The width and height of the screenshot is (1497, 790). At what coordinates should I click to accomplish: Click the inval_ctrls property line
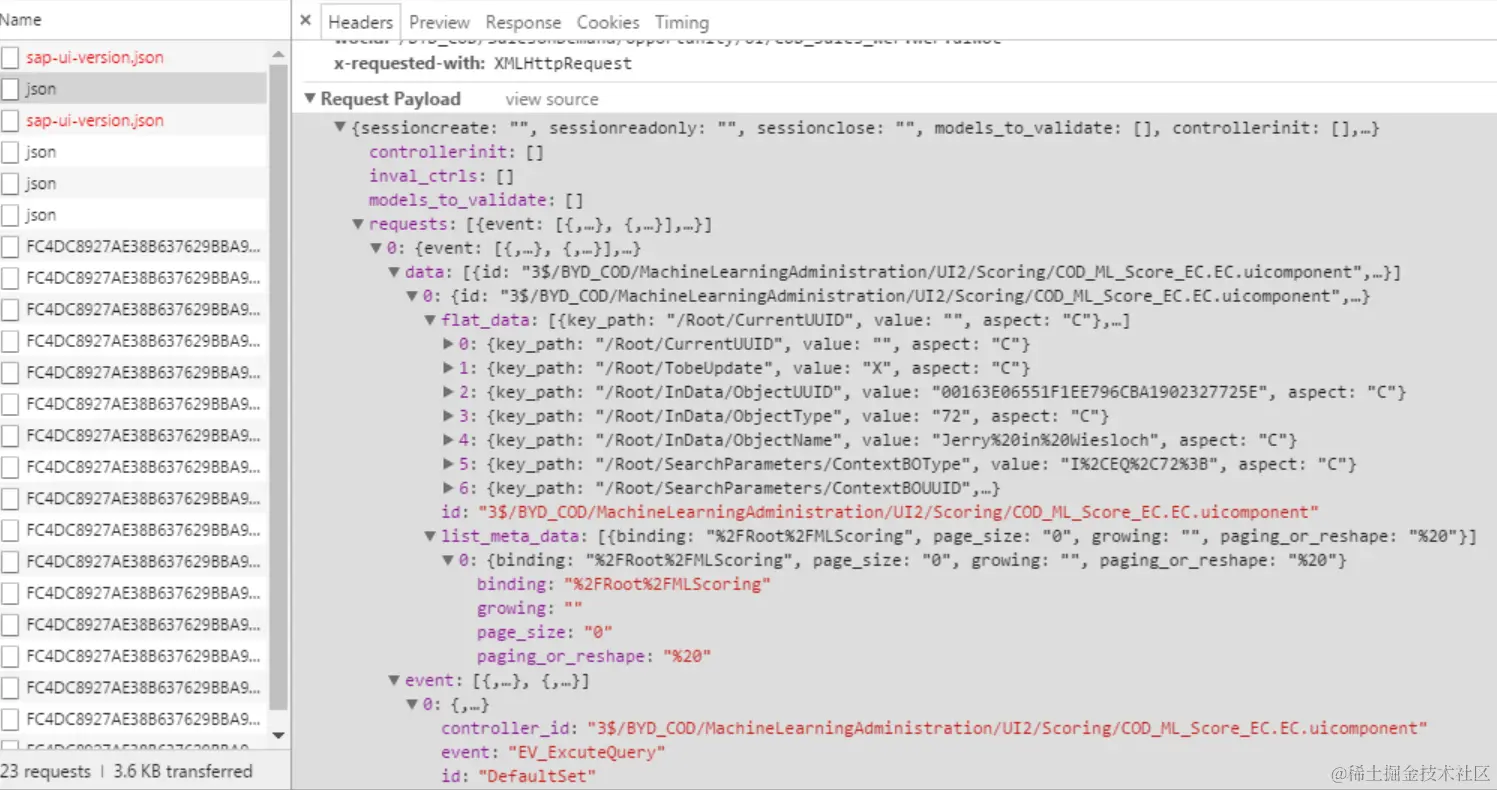(x=441, y=176)
